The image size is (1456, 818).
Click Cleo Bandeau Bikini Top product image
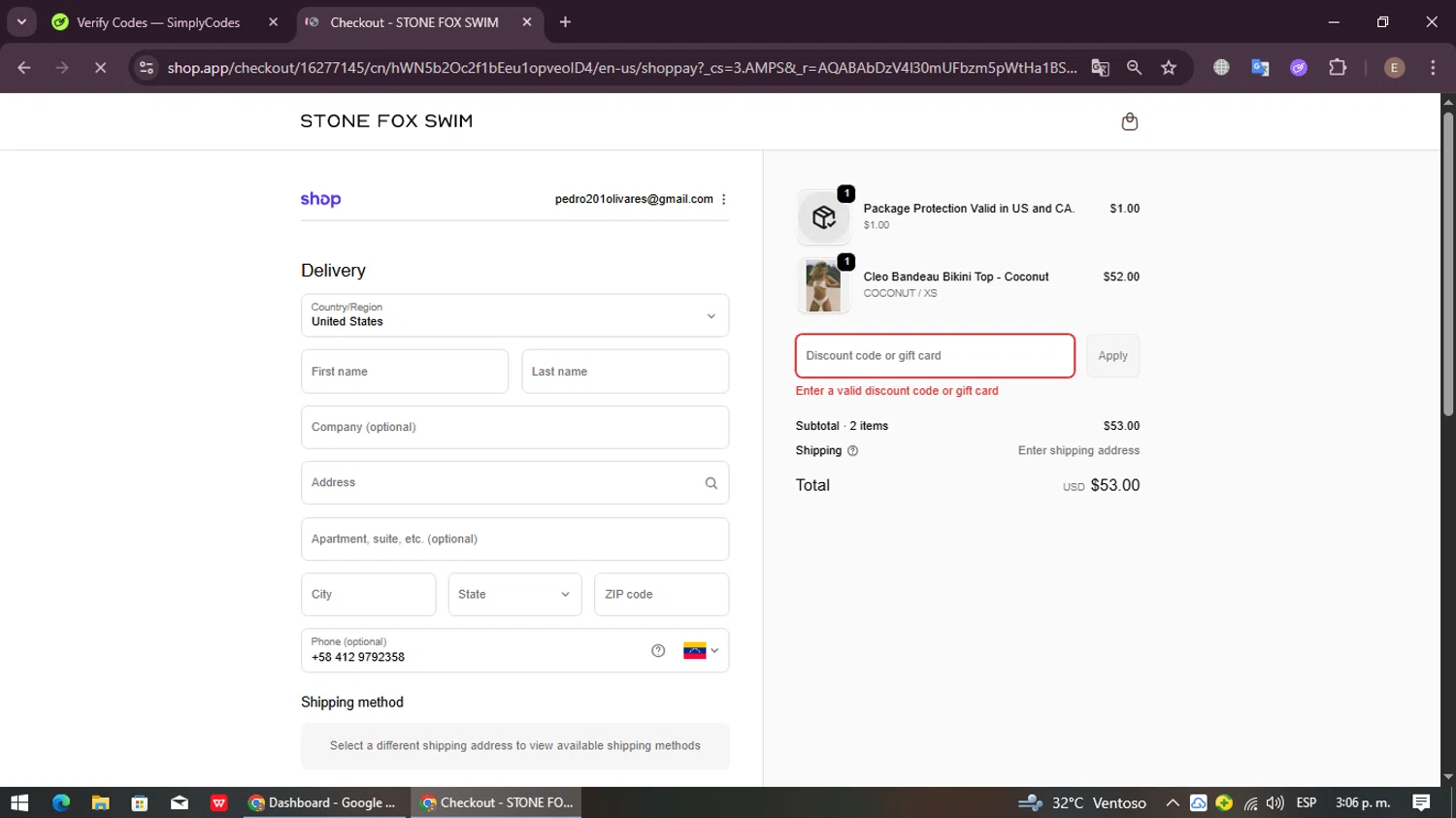pyautogui.click(x=824, y=285)
